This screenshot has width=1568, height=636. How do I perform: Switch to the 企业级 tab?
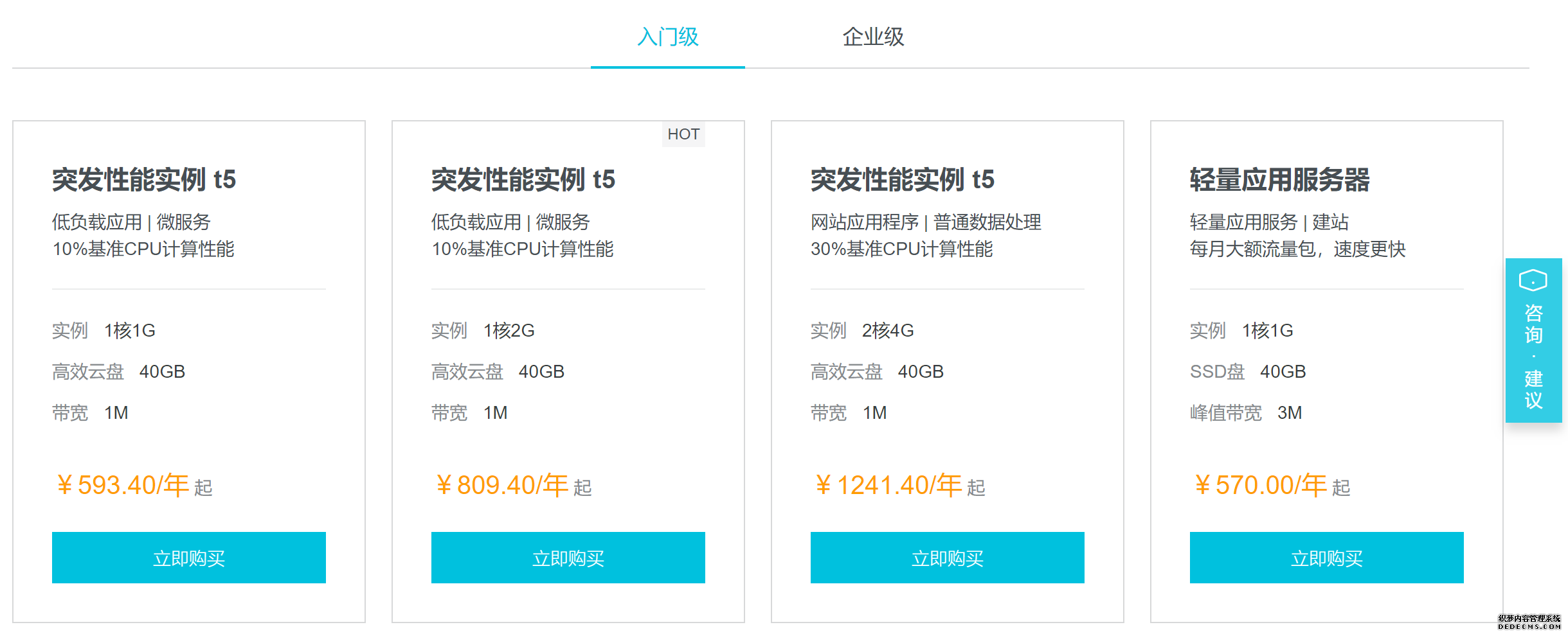tap(872, 38)
